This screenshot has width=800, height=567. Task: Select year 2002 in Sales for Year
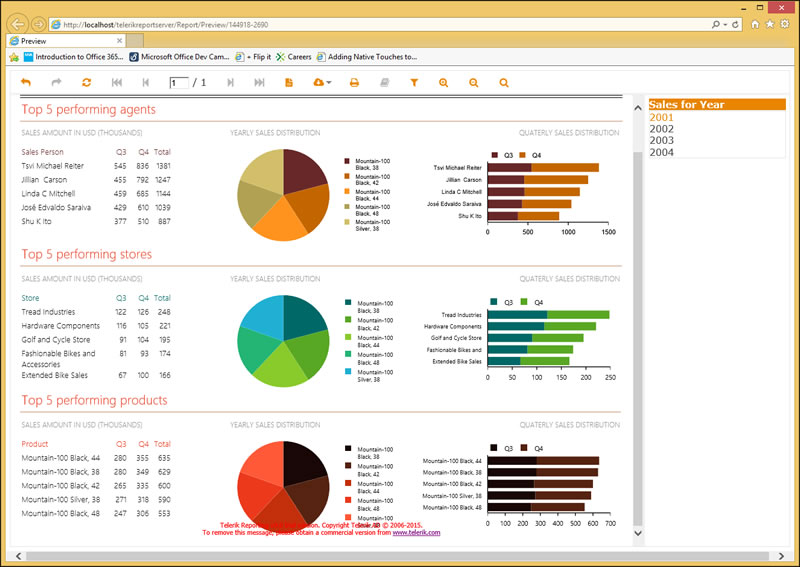(x=661, y=129)
